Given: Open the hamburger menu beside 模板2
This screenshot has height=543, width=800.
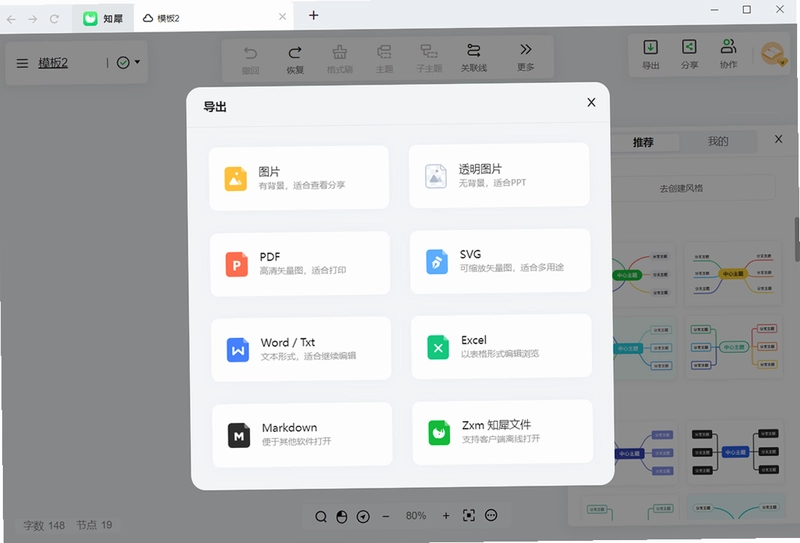Looking at the screenshot, I should pyautogui.click(x=22, y=63).
